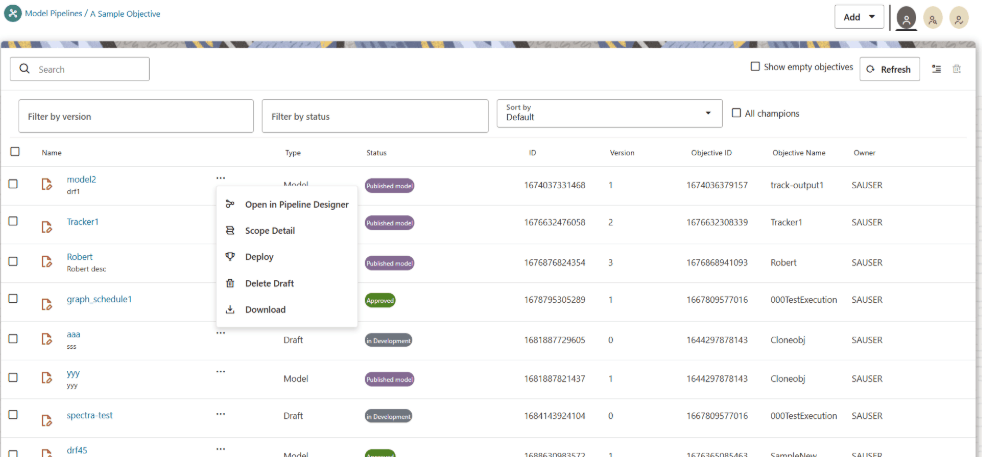Select the Robert row checkbox

13,260
